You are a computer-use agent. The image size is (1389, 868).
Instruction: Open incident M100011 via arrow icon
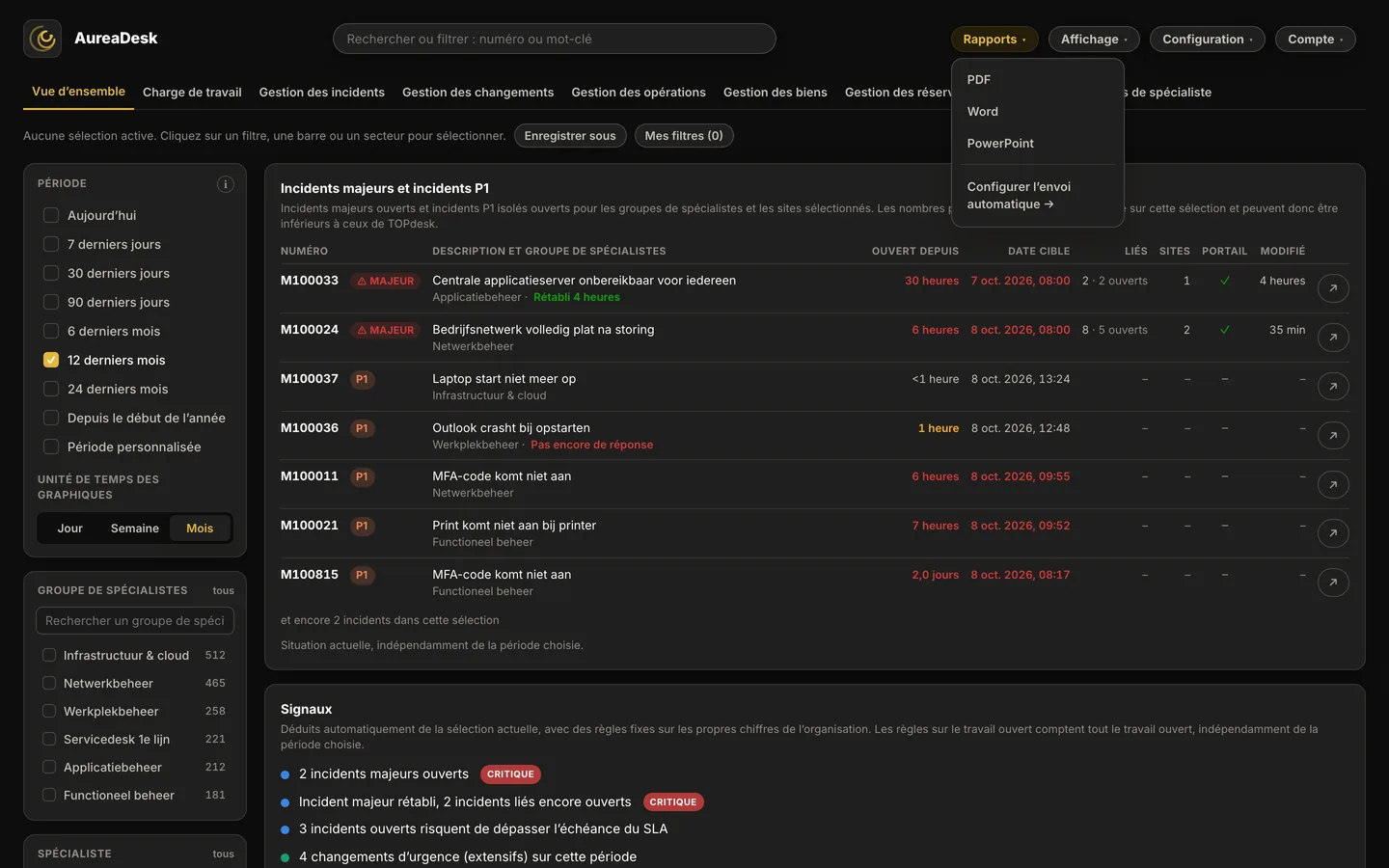point(1333,484)
